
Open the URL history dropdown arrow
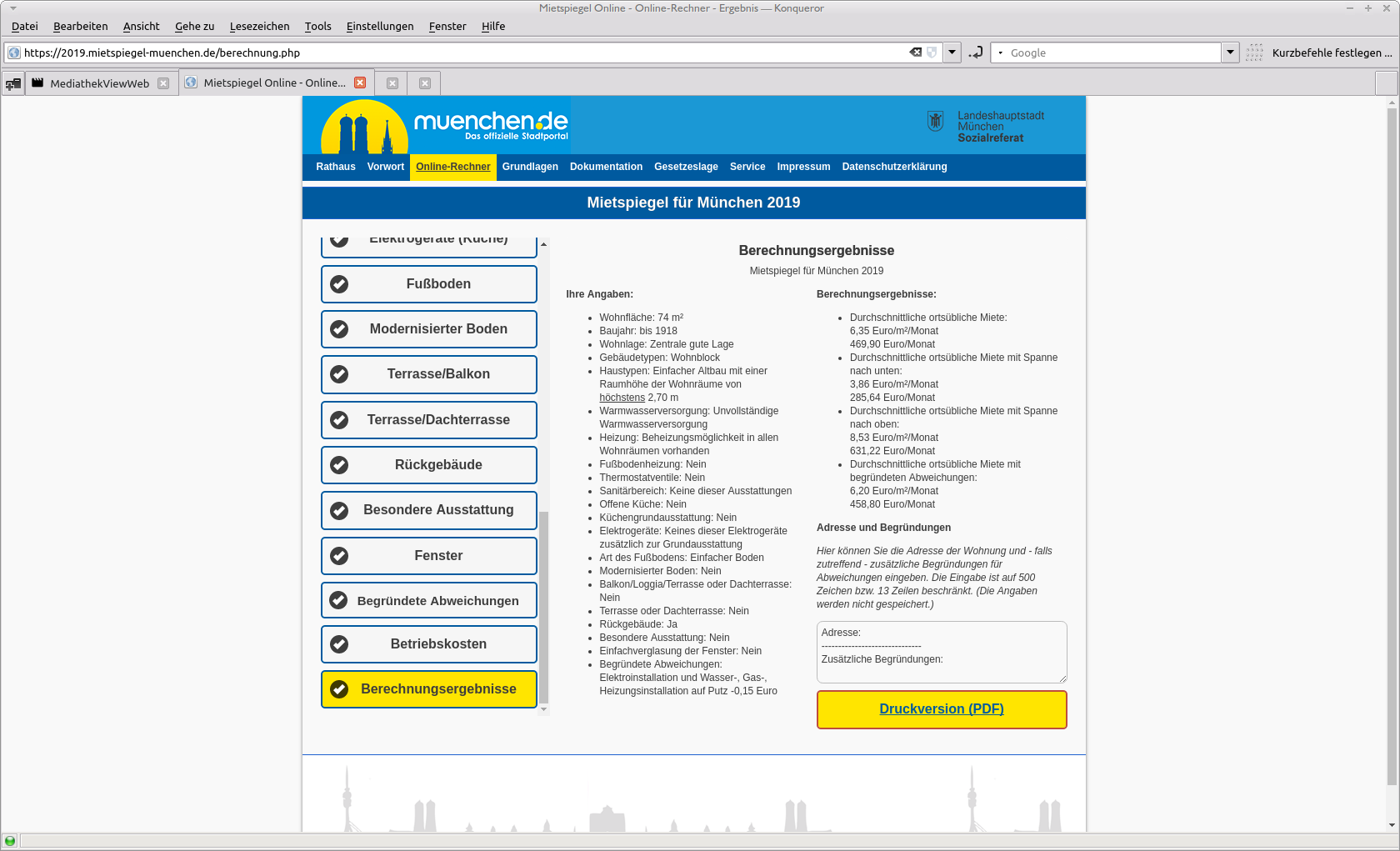(x=952, y=53)
